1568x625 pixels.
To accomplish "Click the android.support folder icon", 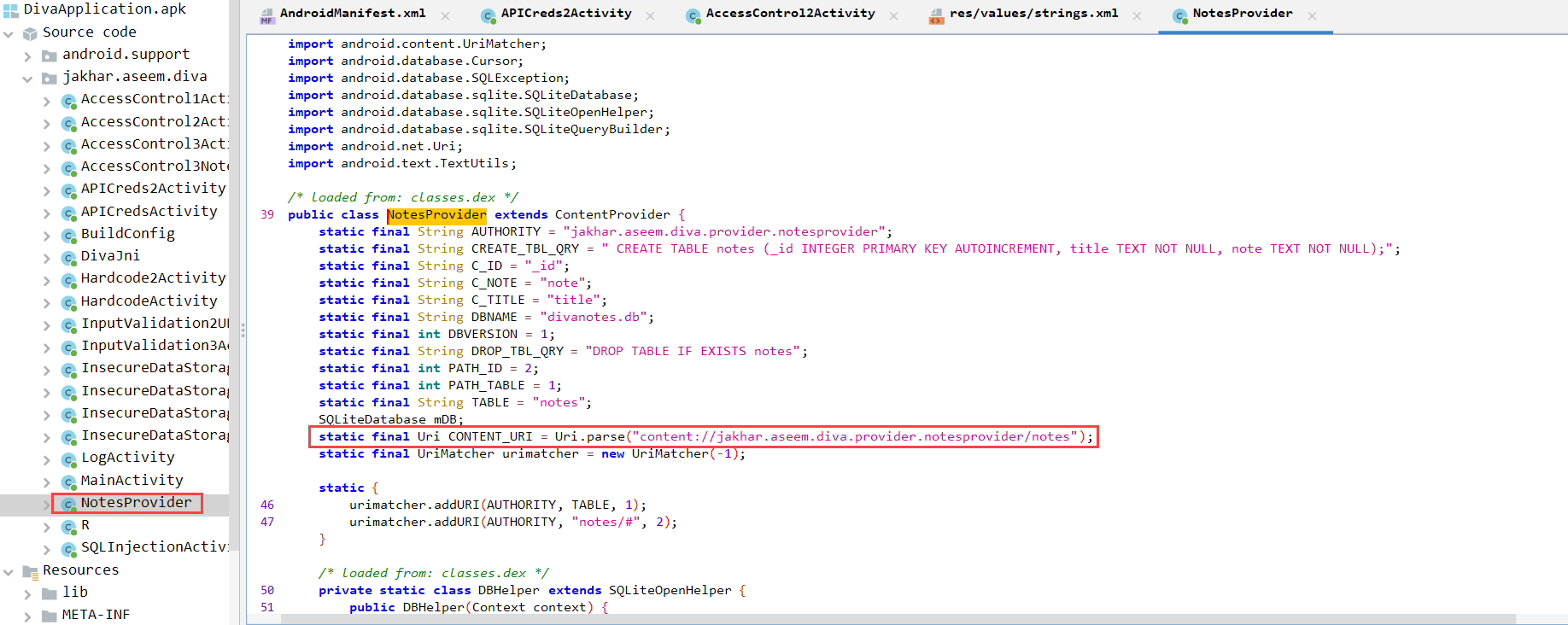I will click(x=50, y=56).
